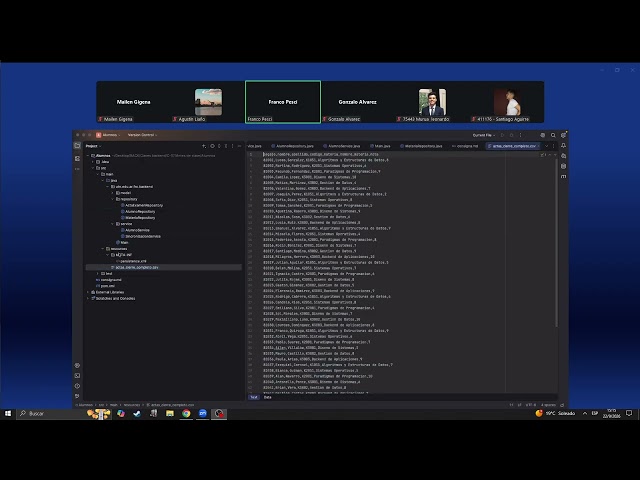Open the Current File run configuration dropdown

(x=484, y=135)
